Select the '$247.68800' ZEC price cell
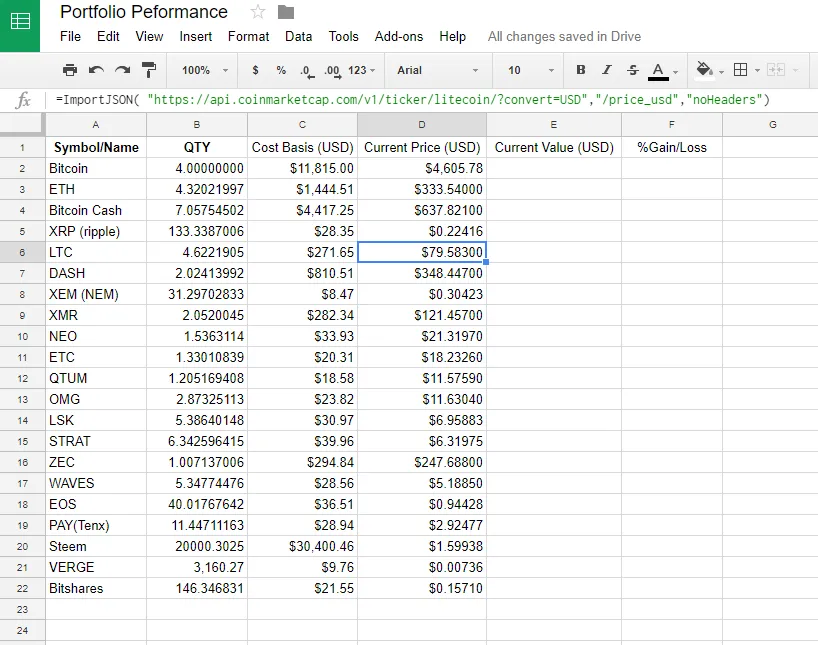The width and height of the screenshot is (818, 645). point(422,462)
